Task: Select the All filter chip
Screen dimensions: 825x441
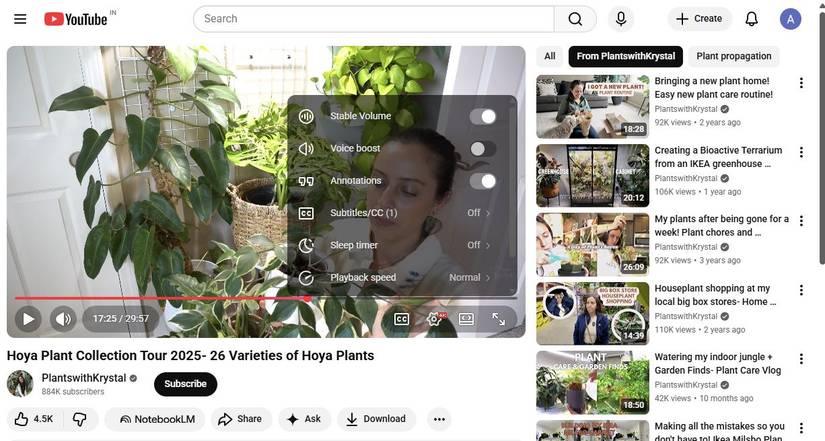Action: pos(550,56)
